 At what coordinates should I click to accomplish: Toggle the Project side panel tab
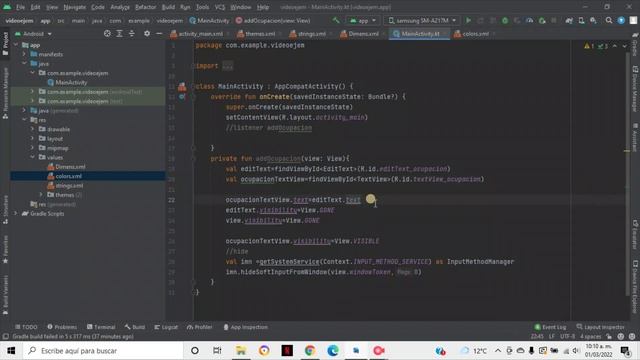(x=5, y=44)
